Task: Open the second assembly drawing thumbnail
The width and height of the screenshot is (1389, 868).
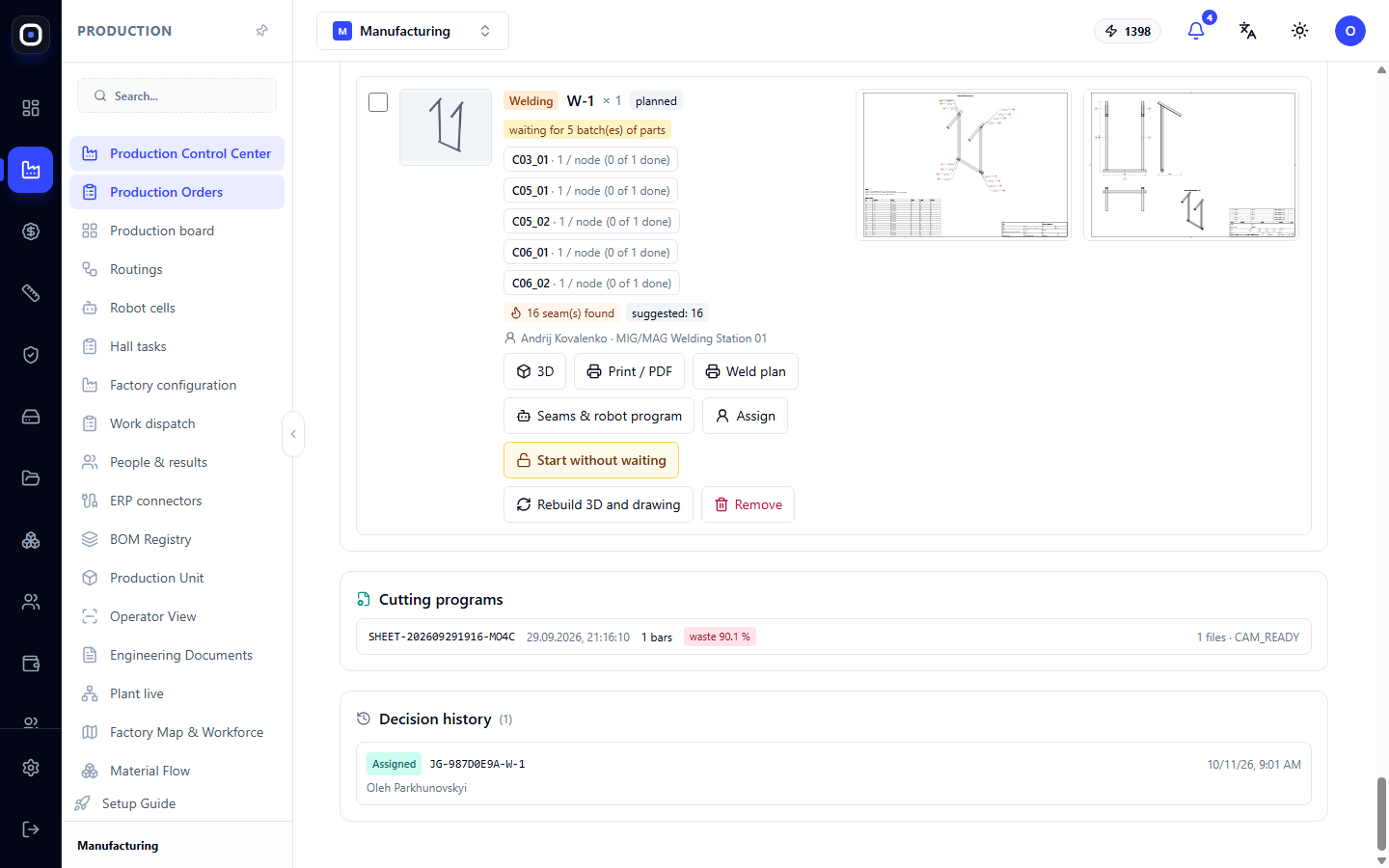Action: click(x=1191, y=165)
